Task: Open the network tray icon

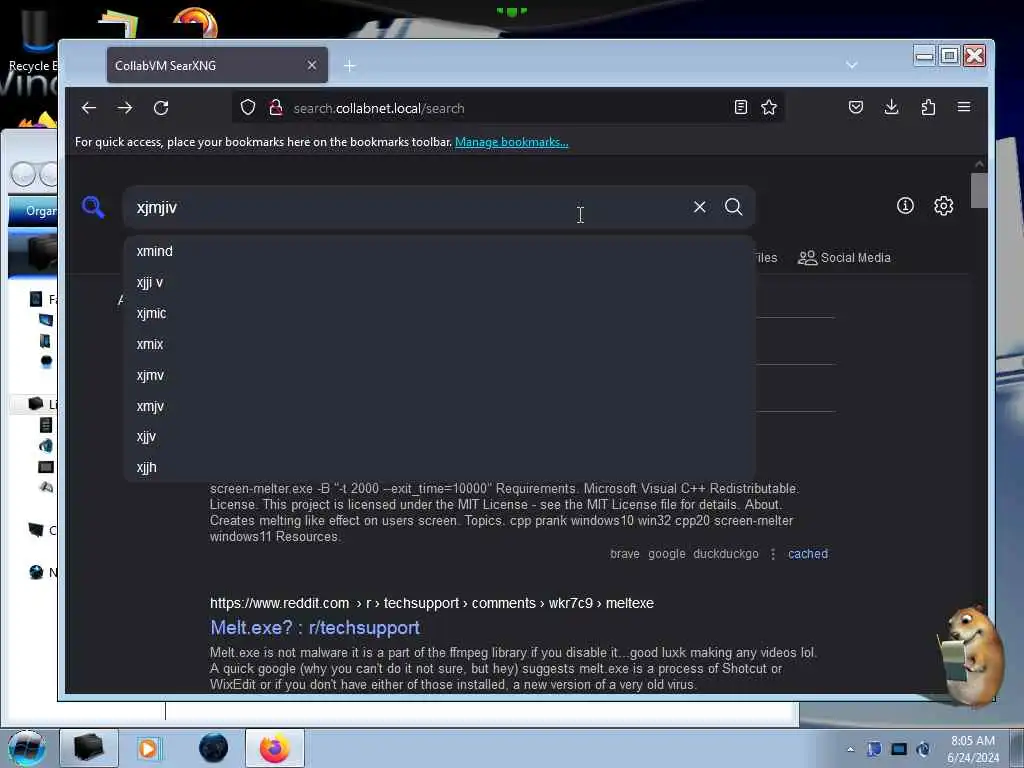Action: tap(899, 749)
